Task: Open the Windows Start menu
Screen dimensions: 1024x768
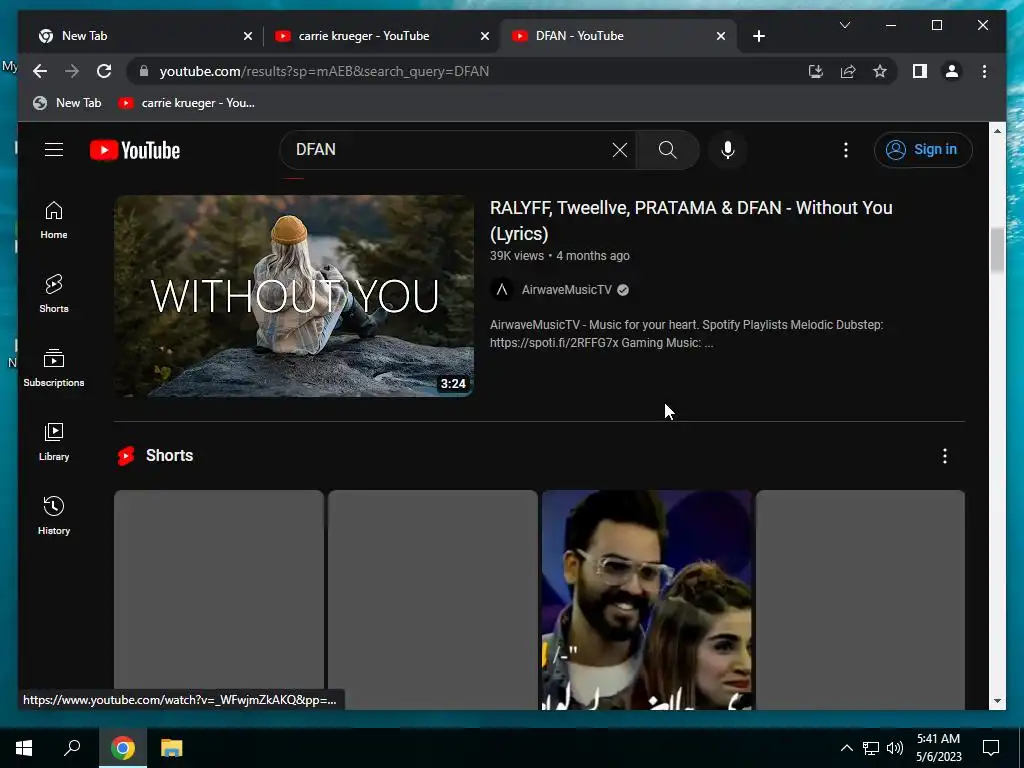Action: coord(24,748)
